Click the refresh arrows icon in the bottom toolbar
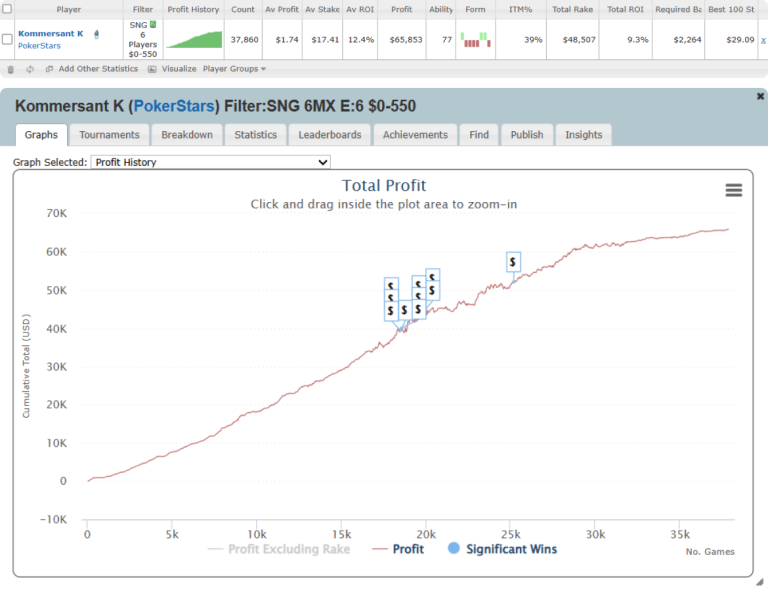The image size is (768, 591). coord(30,69)
